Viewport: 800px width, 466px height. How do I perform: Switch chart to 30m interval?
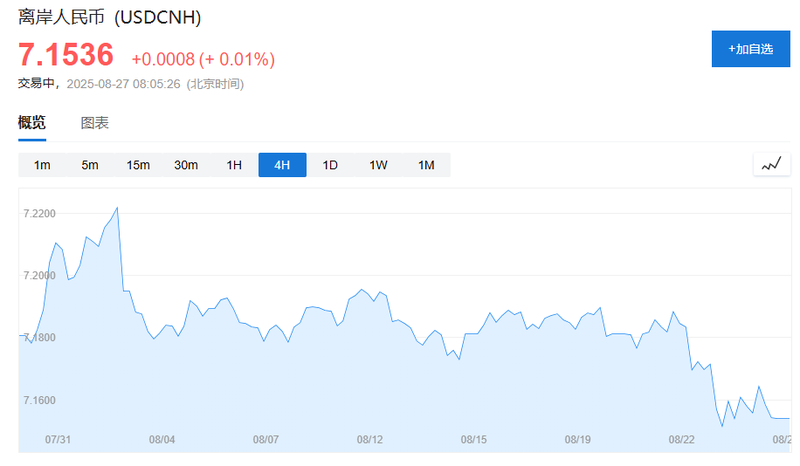186,165
